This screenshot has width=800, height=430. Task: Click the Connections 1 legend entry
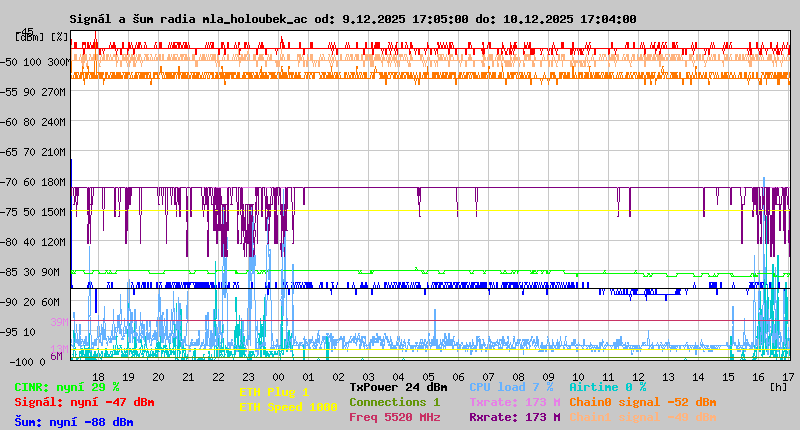coord(394,402)
